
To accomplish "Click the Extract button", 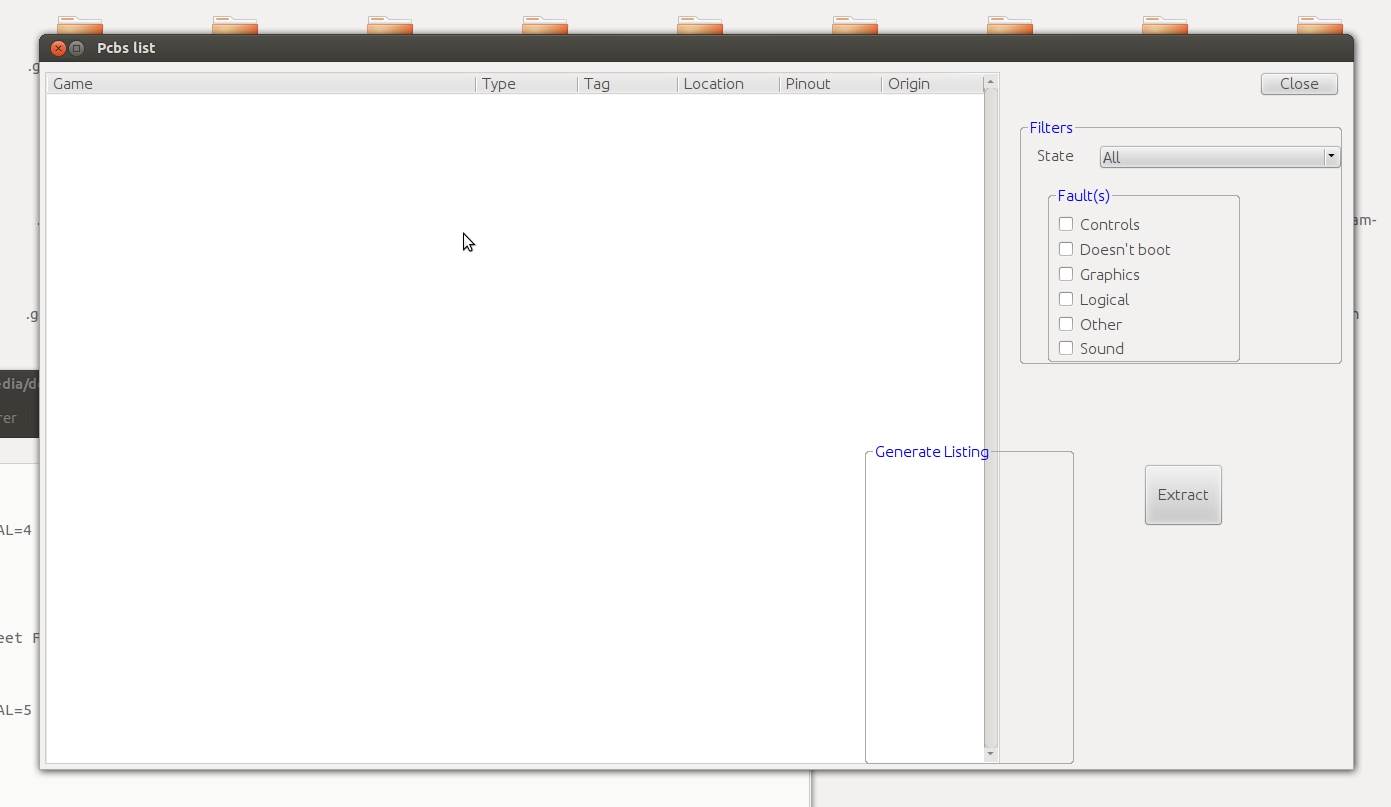I will click(x=1183, y=494).
